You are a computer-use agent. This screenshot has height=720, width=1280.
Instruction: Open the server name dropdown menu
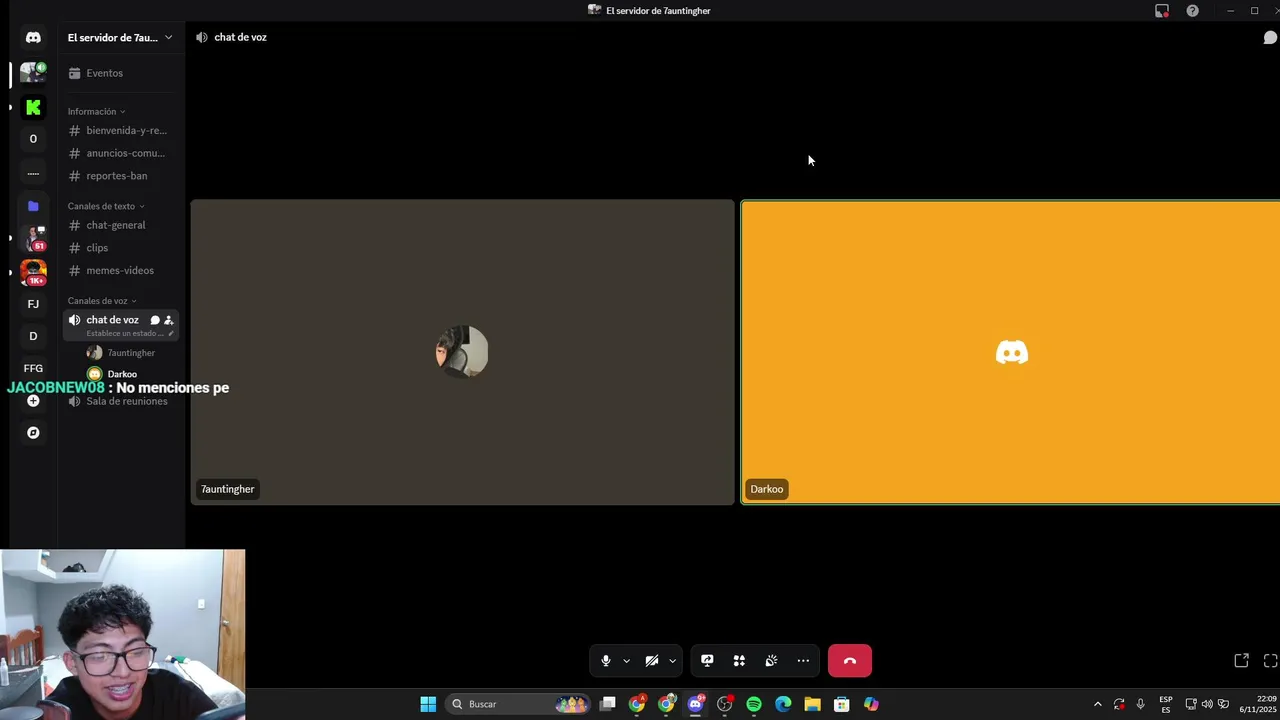(120, 38)
